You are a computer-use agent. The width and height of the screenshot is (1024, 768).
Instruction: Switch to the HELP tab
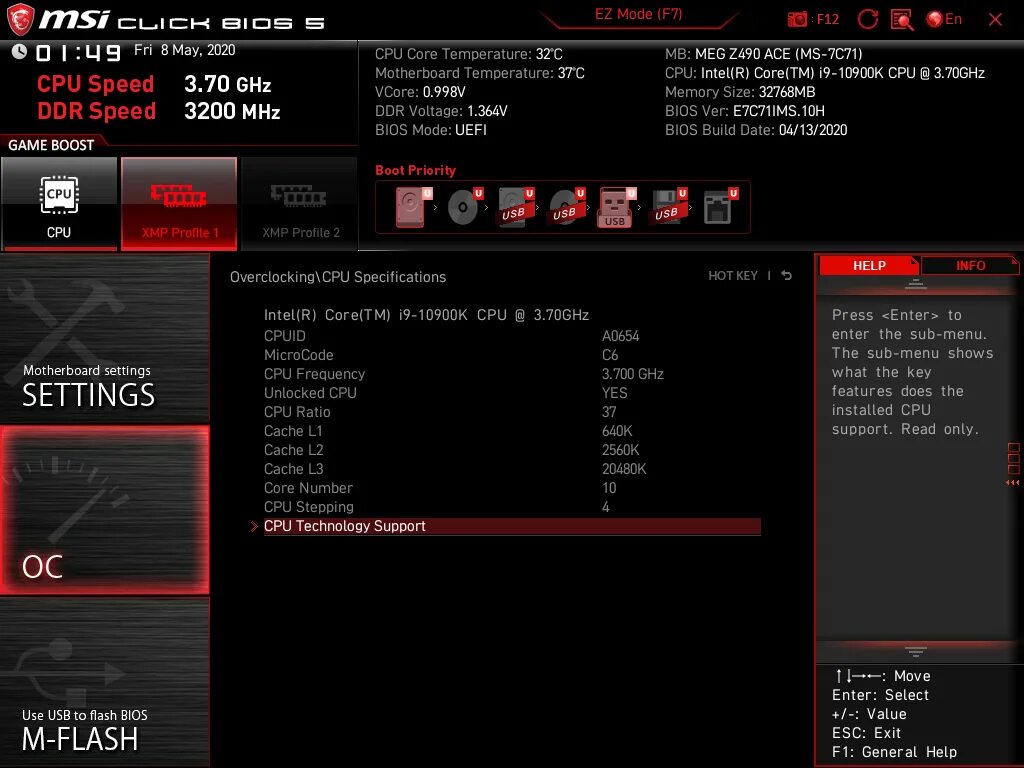[x=869, y=265]
